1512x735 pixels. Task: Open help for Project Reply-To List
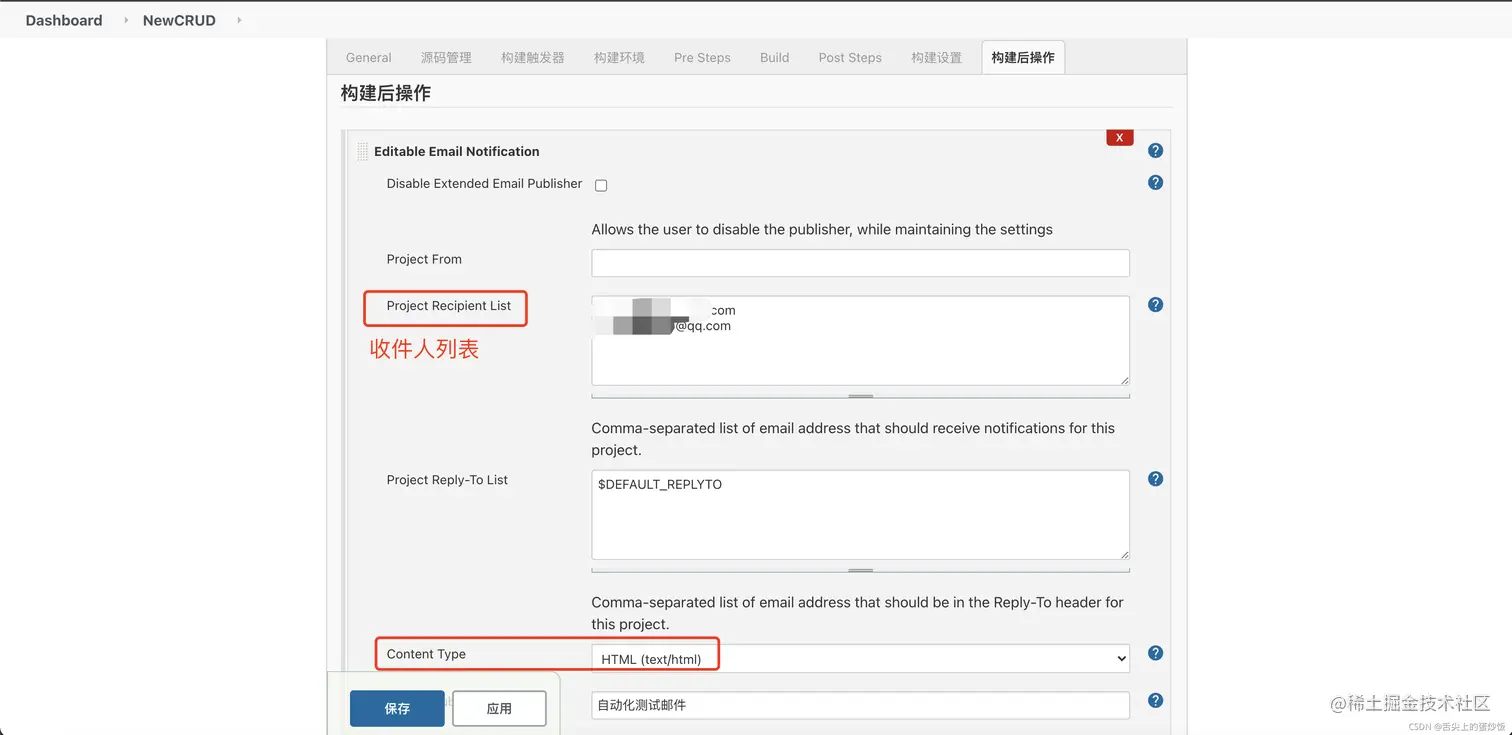(1155, 479)
